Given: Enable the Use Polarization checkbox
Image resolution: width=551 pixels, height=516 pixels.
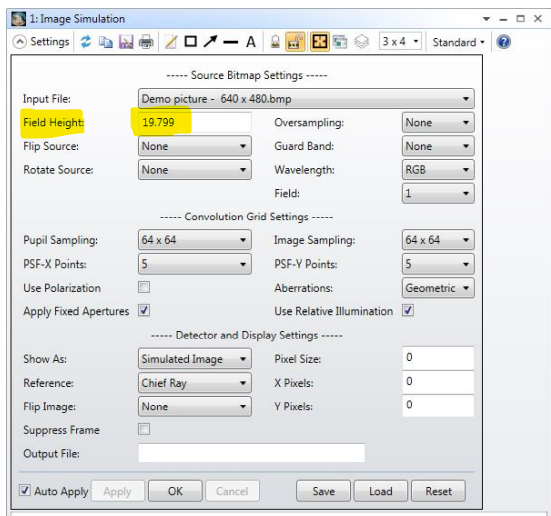Looking at the screenshot, I should 144,287.
